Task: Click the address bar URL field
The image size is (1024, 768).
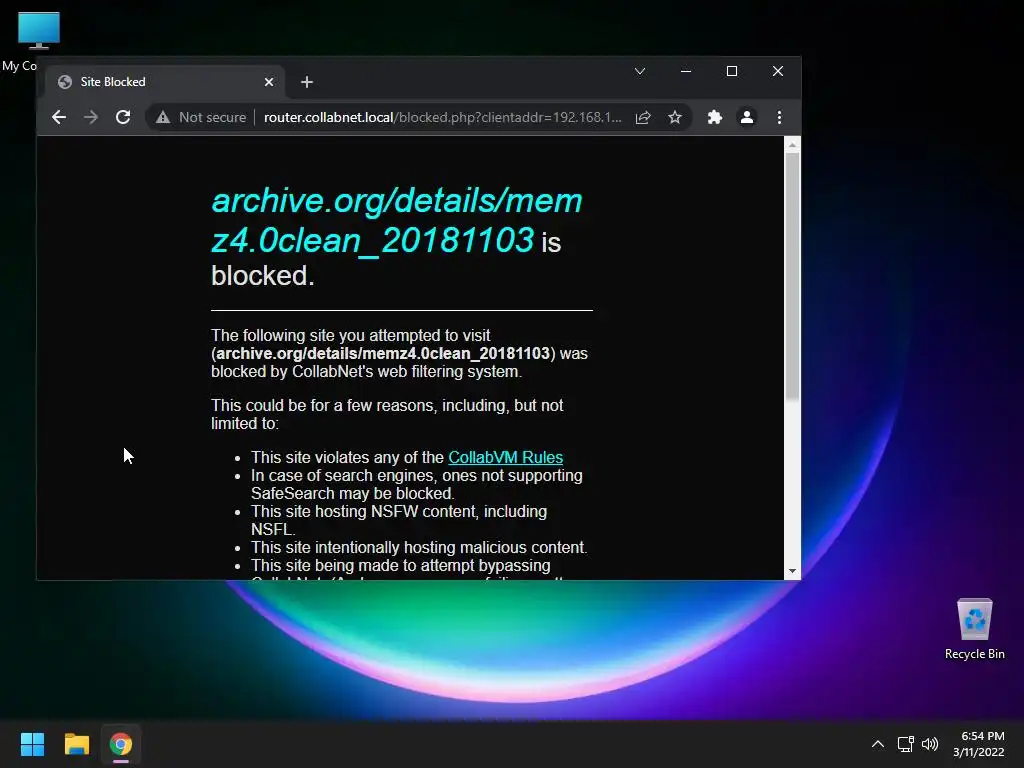Action: [442, 118]
